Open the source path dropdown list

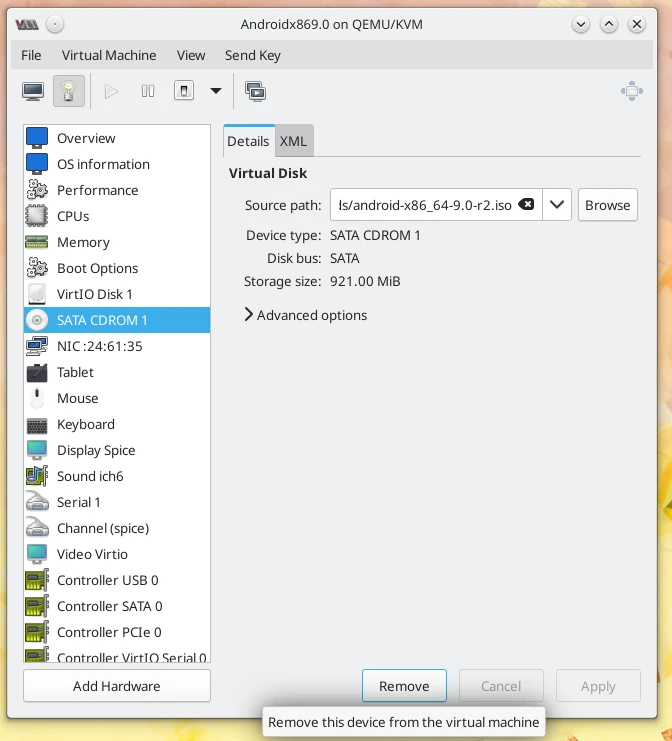point(558,205)
